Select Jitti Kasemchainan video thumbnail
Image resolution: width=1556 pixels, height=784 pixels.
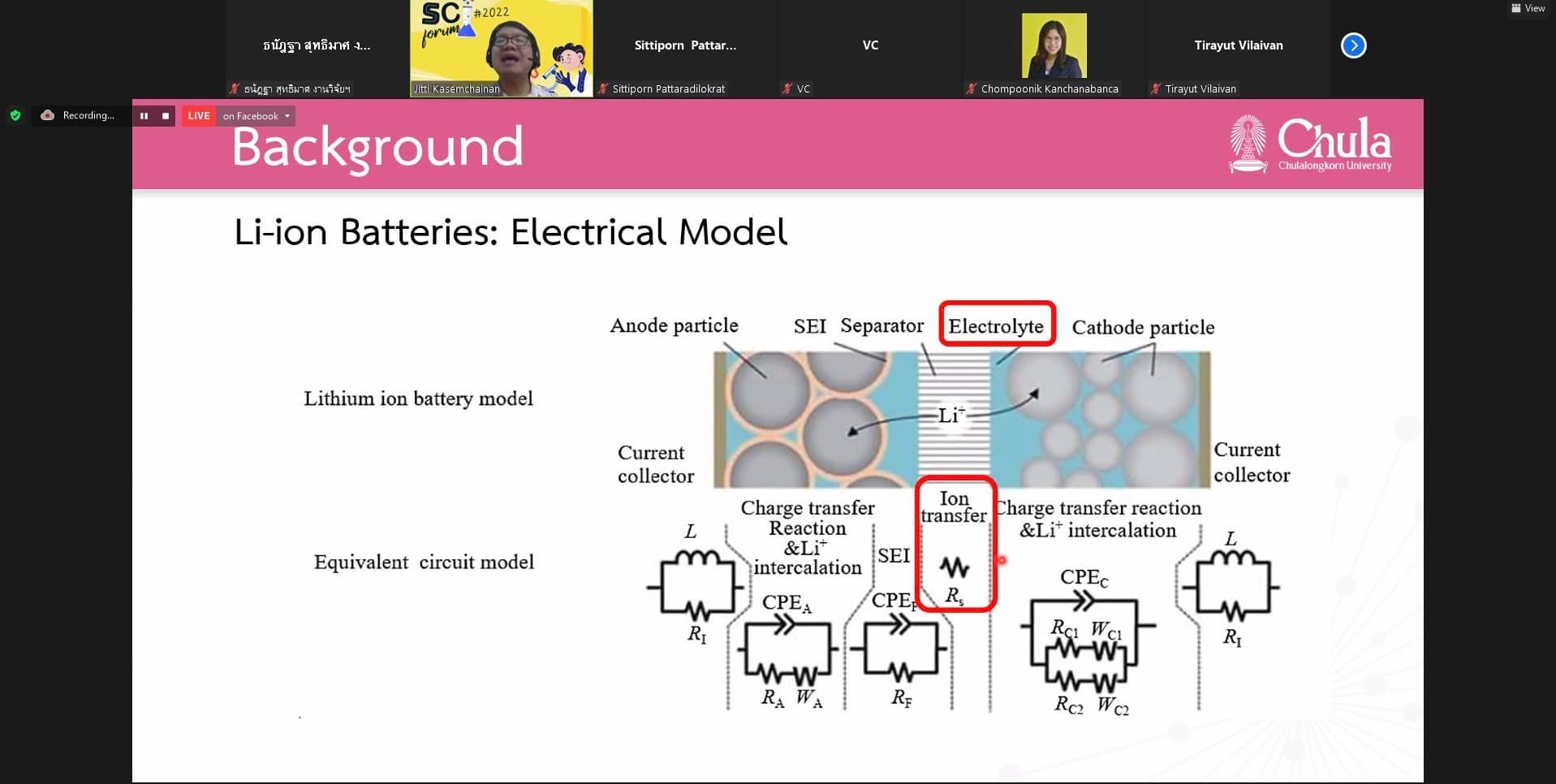(x=501, y=49)
